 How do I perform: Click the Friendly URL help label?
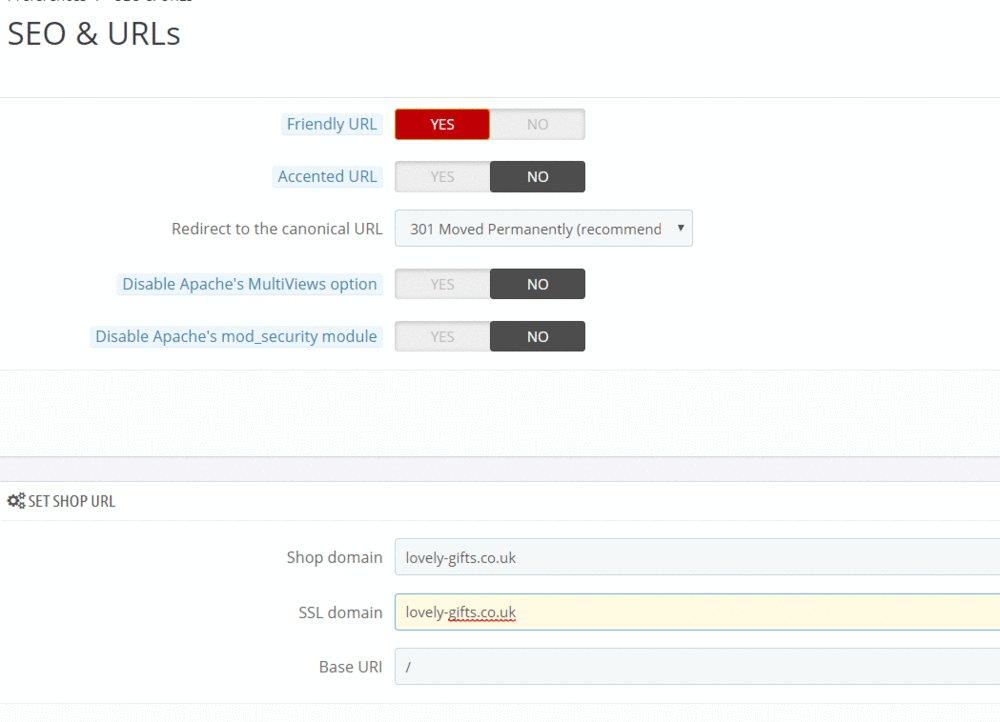pyautogui.click(x=331, y=124)
